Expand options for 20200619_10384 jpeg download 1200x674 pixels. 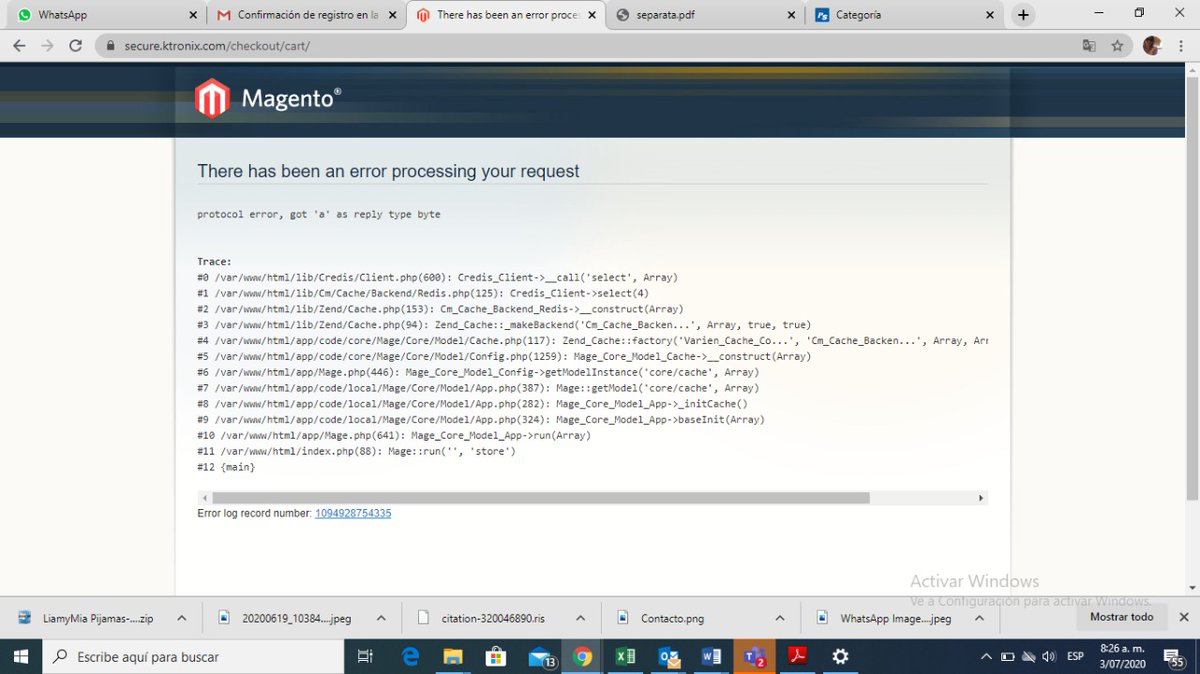click(x=381, y=618)
